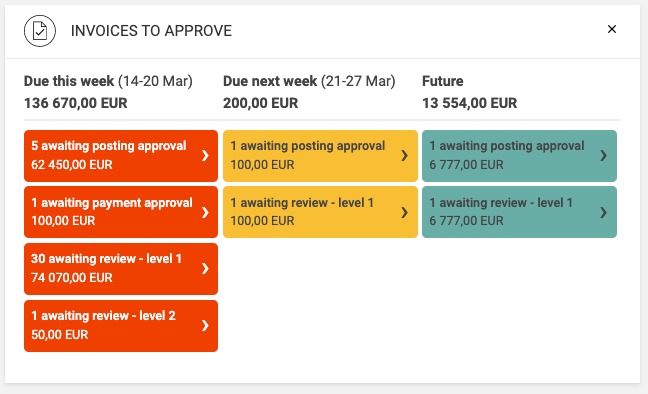
Task: Expand chevron on yellow awaiting posting approval card
Action: [x=405, y=155]
